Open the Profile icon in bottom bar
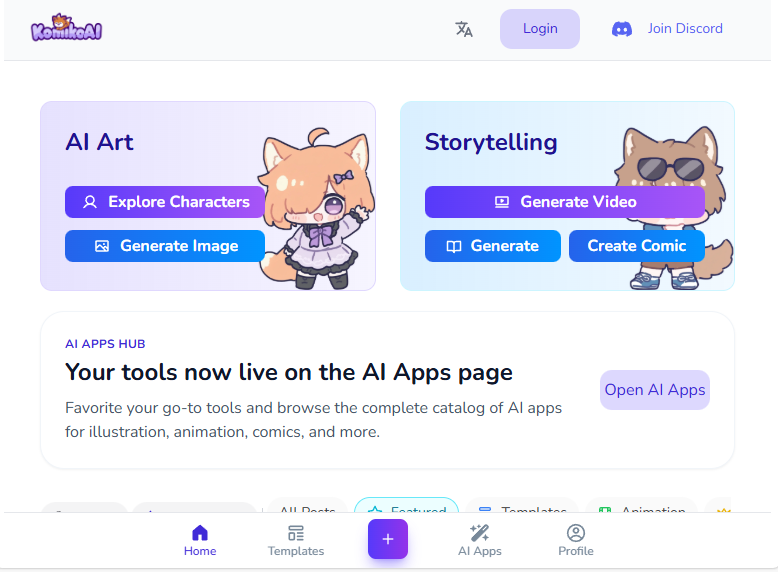 (x=576, y=533)
